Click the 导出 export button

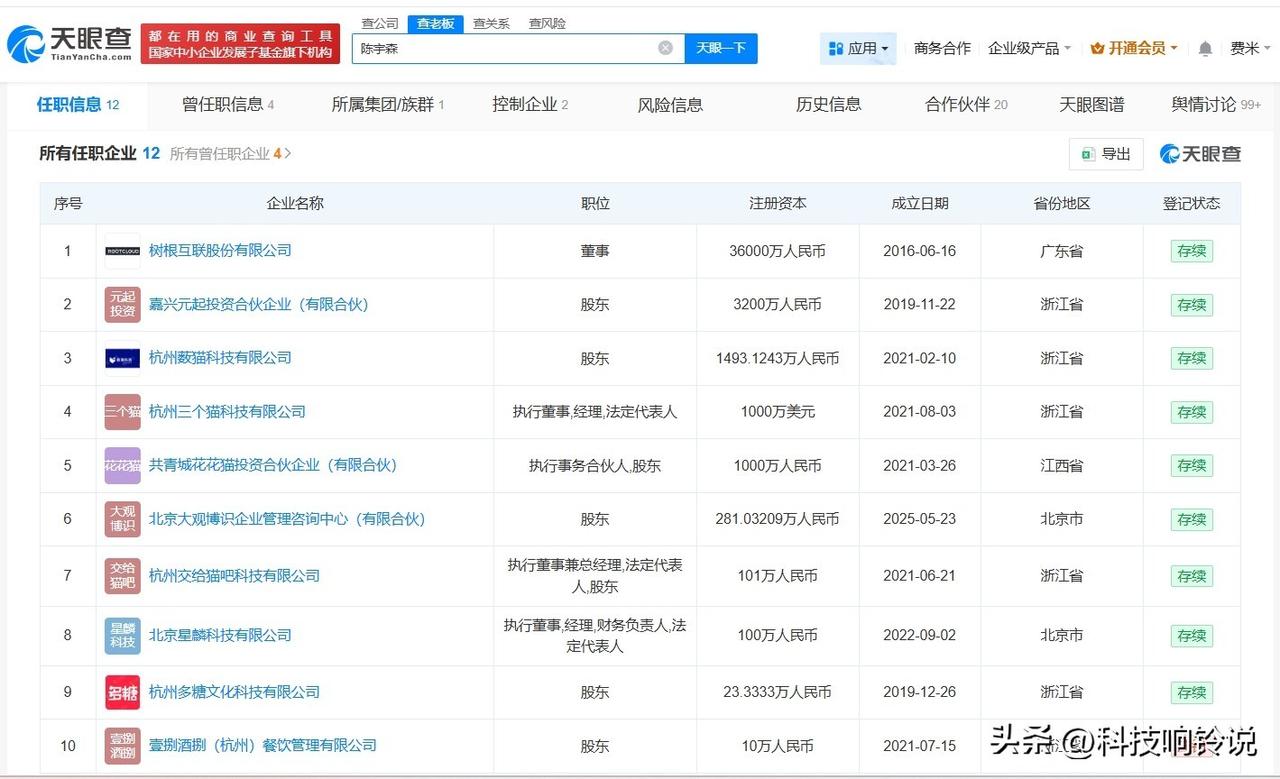tap(1106, 154)
